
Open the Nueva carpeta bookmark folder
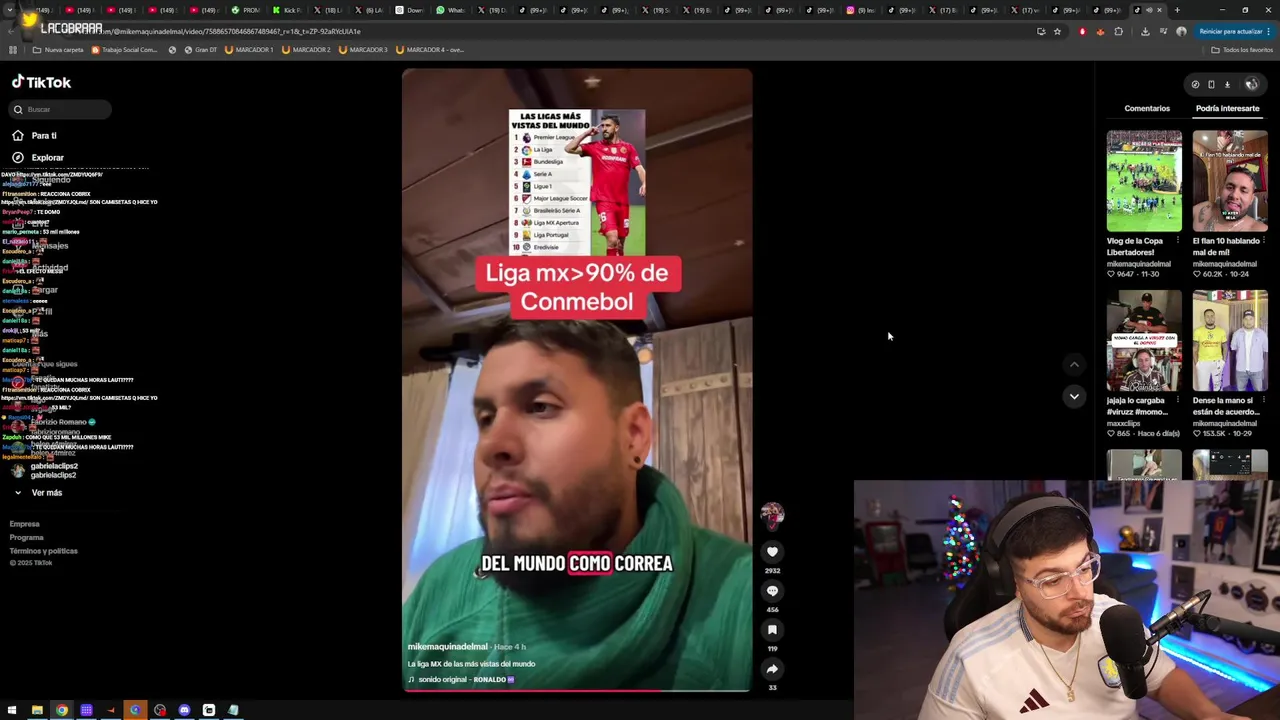pos(58,49)
